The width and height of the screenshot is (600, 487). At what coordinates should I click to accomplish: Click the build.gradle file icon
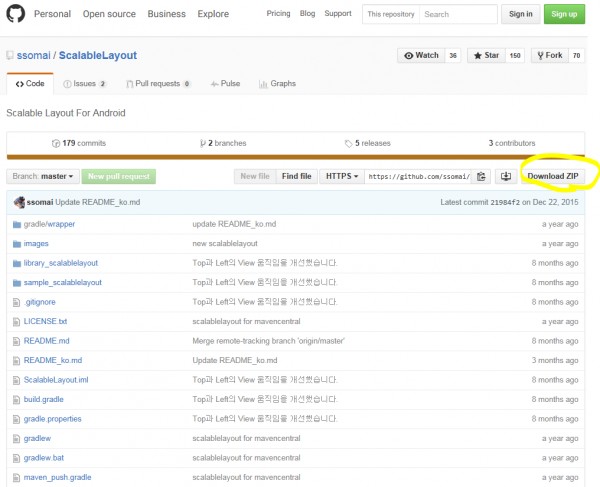pyautogui.click(x=16, y=400)
